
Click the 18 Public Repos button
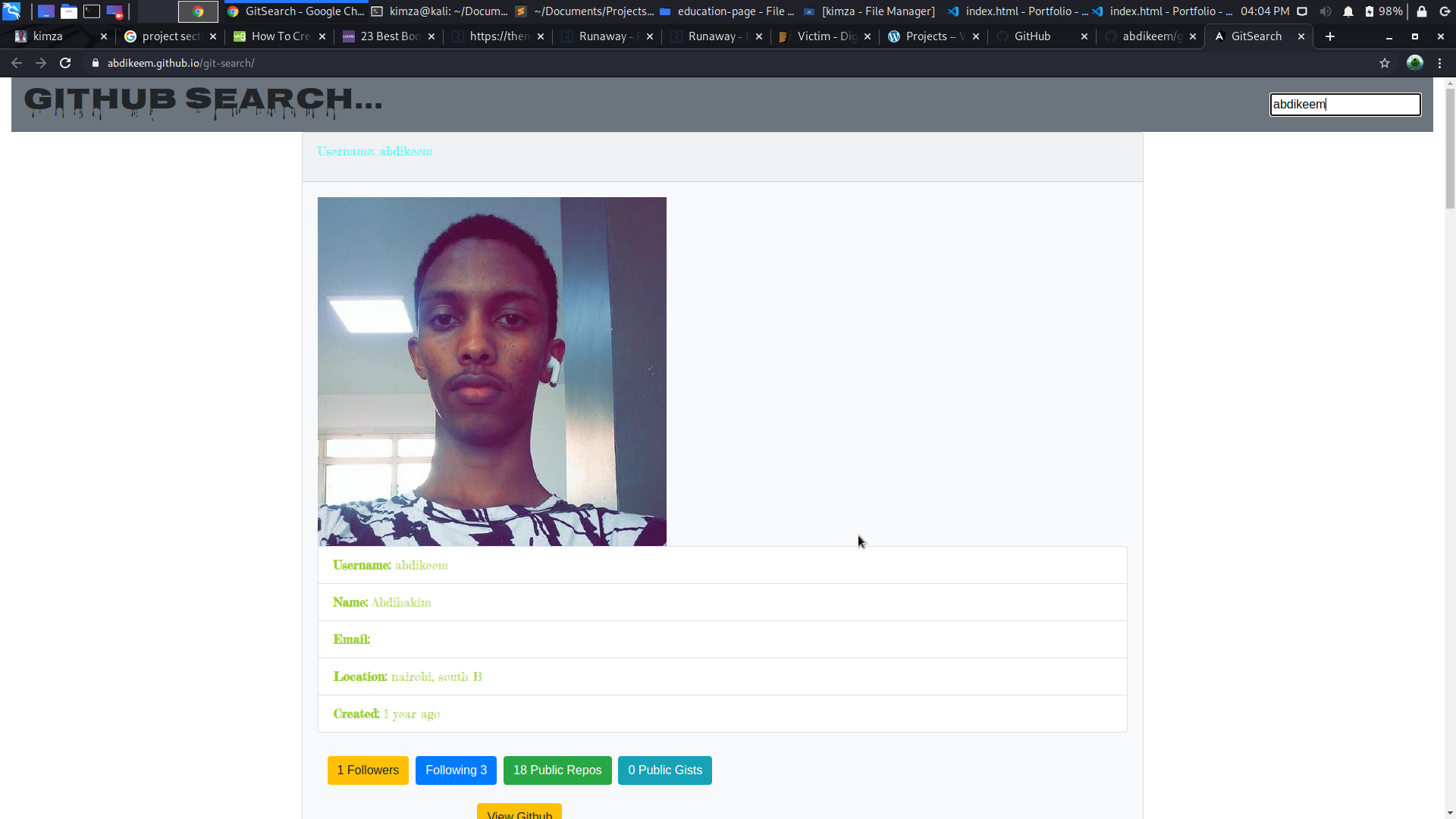pos(557,770)
